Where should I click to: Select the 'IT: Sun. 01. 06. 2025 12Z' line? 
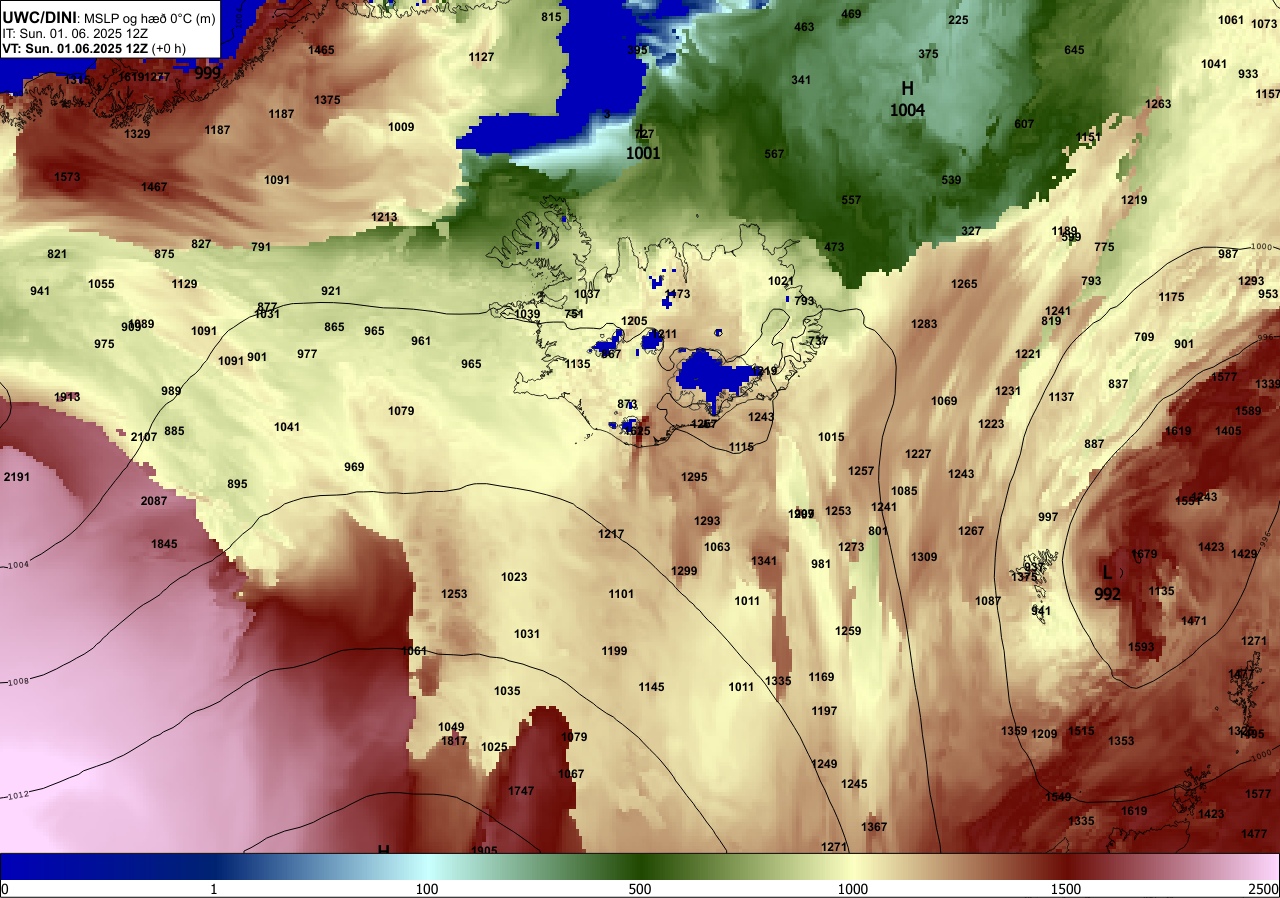click(74, 33)
